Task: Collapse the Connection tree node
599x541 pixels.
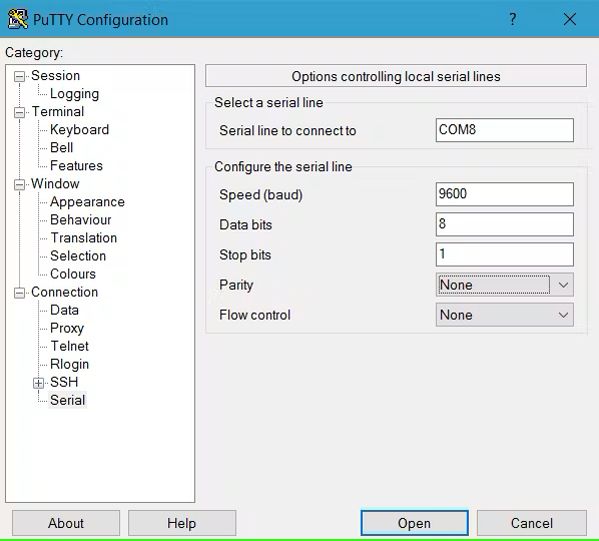Action: 19,293
